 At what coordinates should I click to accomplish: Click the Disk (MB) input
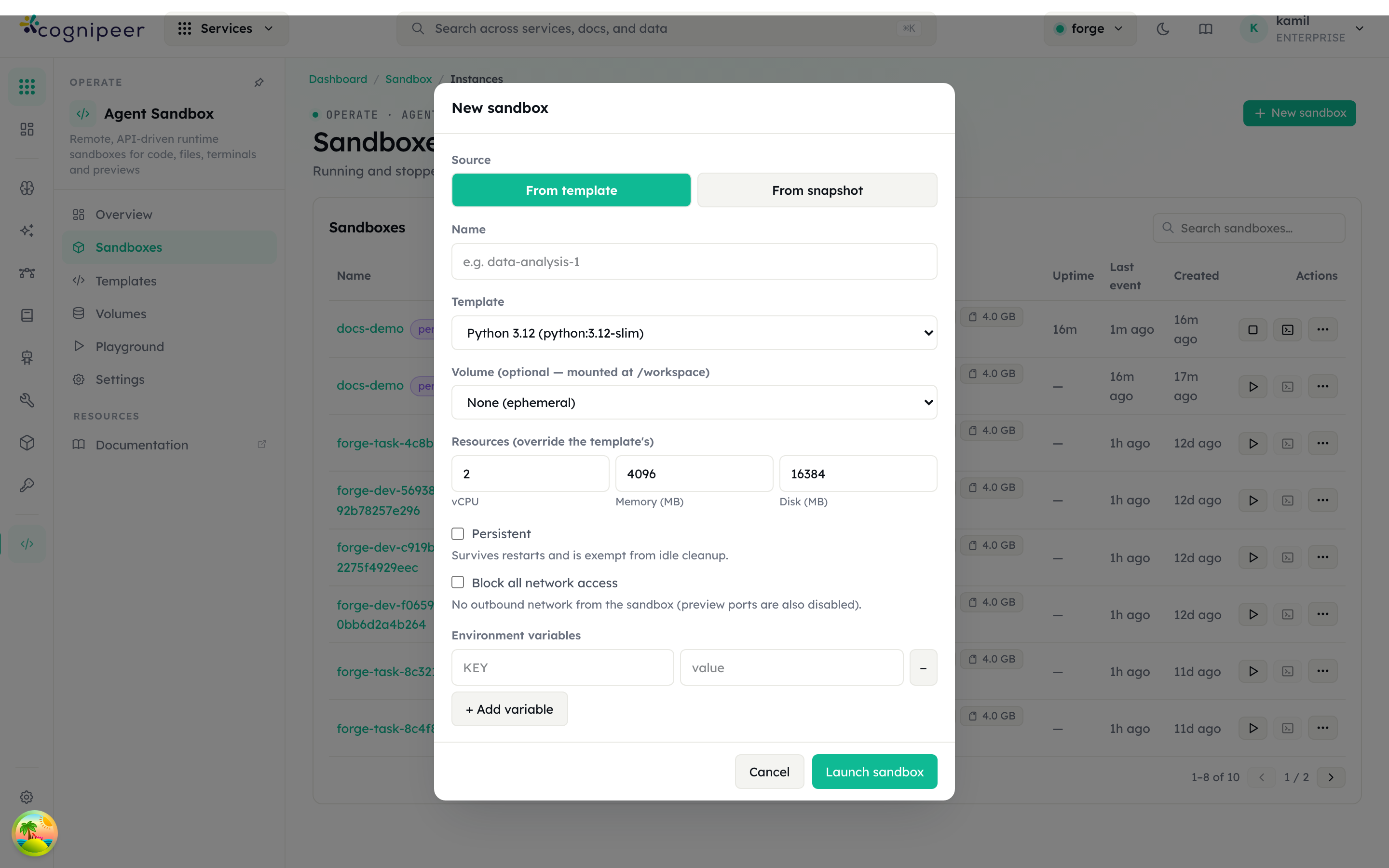[x=858, y=474]
